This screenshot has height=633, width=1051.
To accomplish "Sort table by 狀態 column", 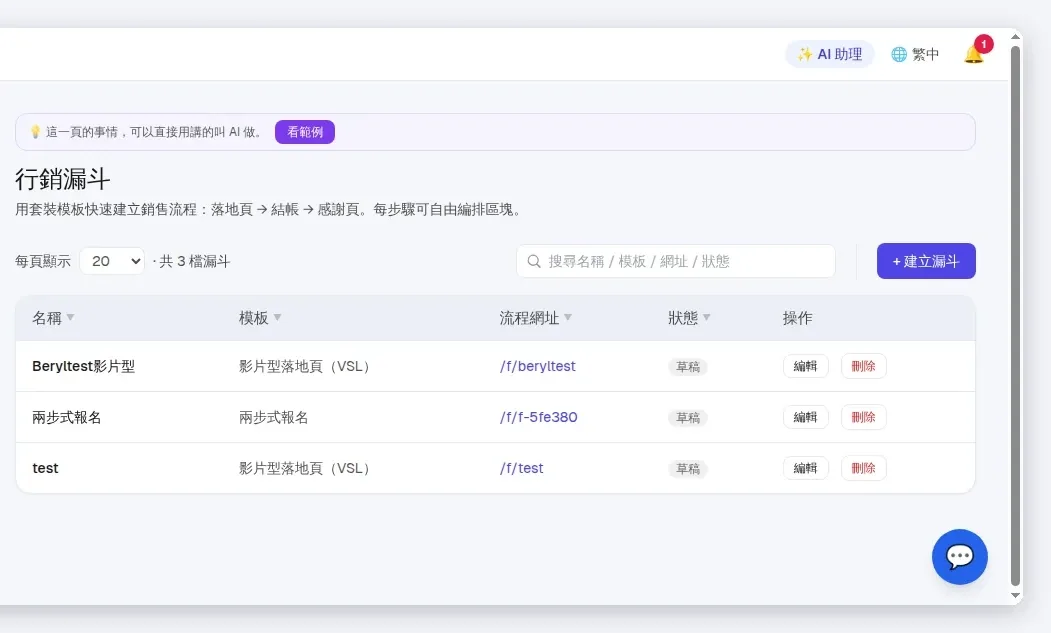I will tap(689, 318).
